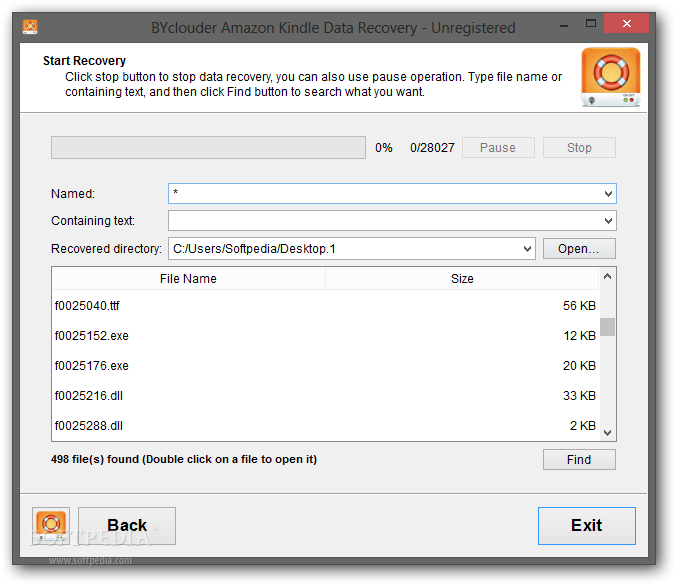Click the 20 KB size cell
The width and height of the screenshot is (676, 585).
coord(579,366)
